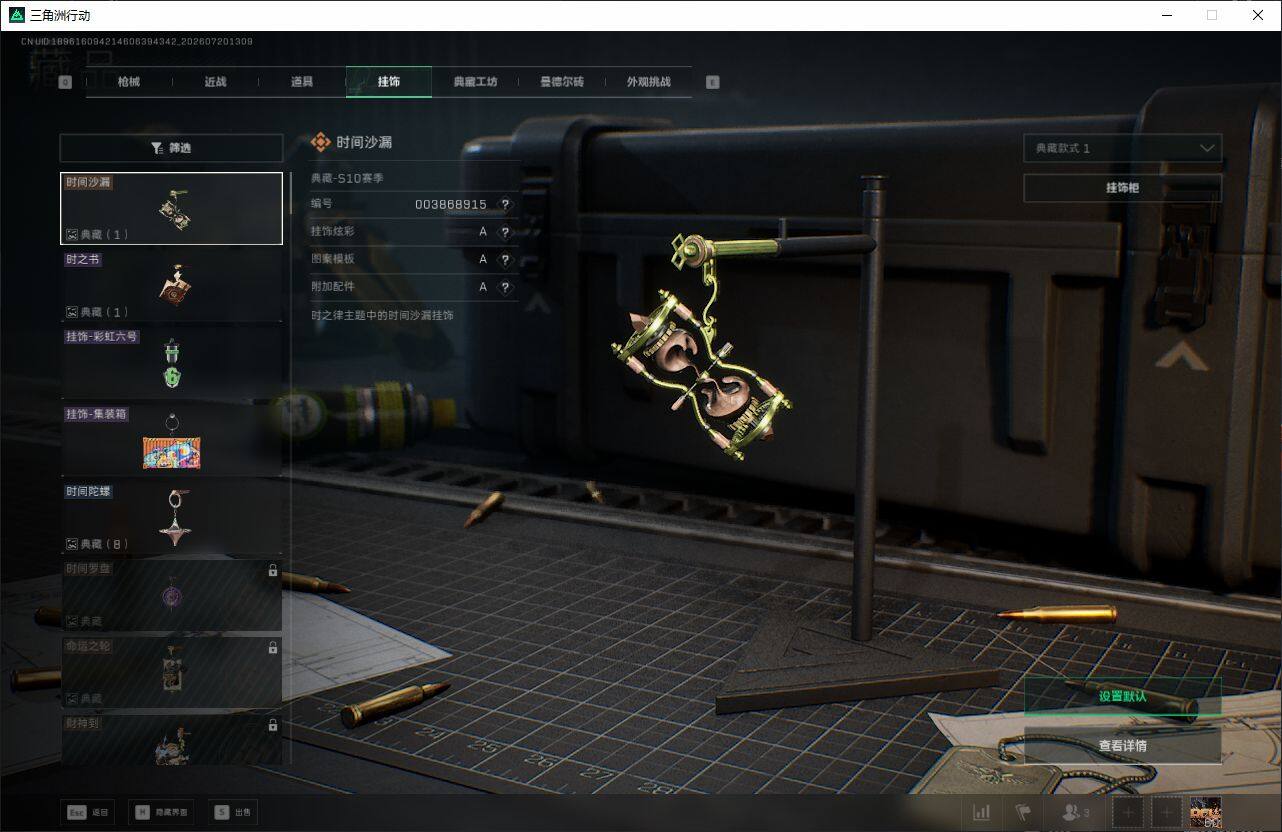Open the friends icon showing 3
This screenshot has width=1282, height=832.
(x=1076, y=812)
